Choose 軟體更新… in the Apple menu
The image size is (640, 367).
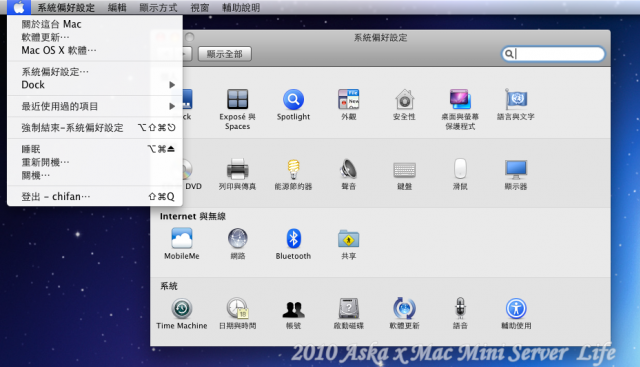point(95,37)
